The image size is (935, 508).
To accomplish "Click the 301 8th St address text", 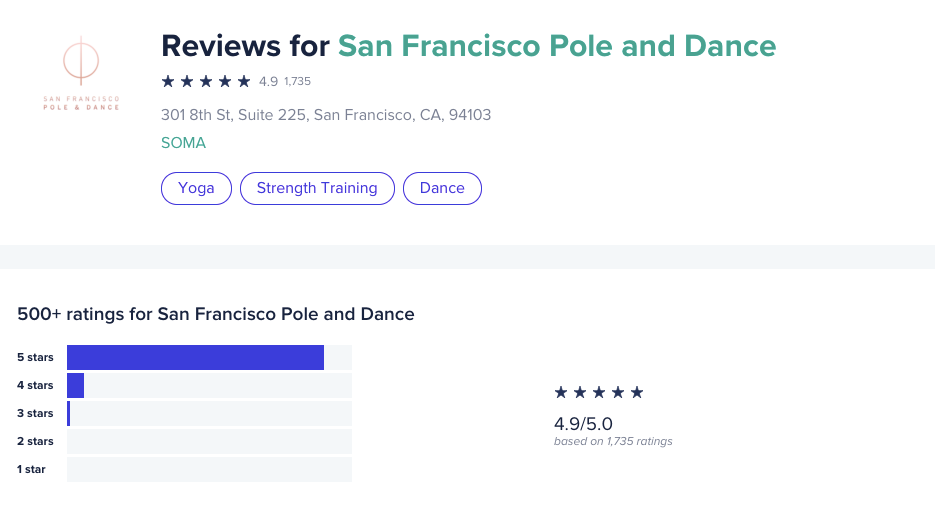I will 326,115.
